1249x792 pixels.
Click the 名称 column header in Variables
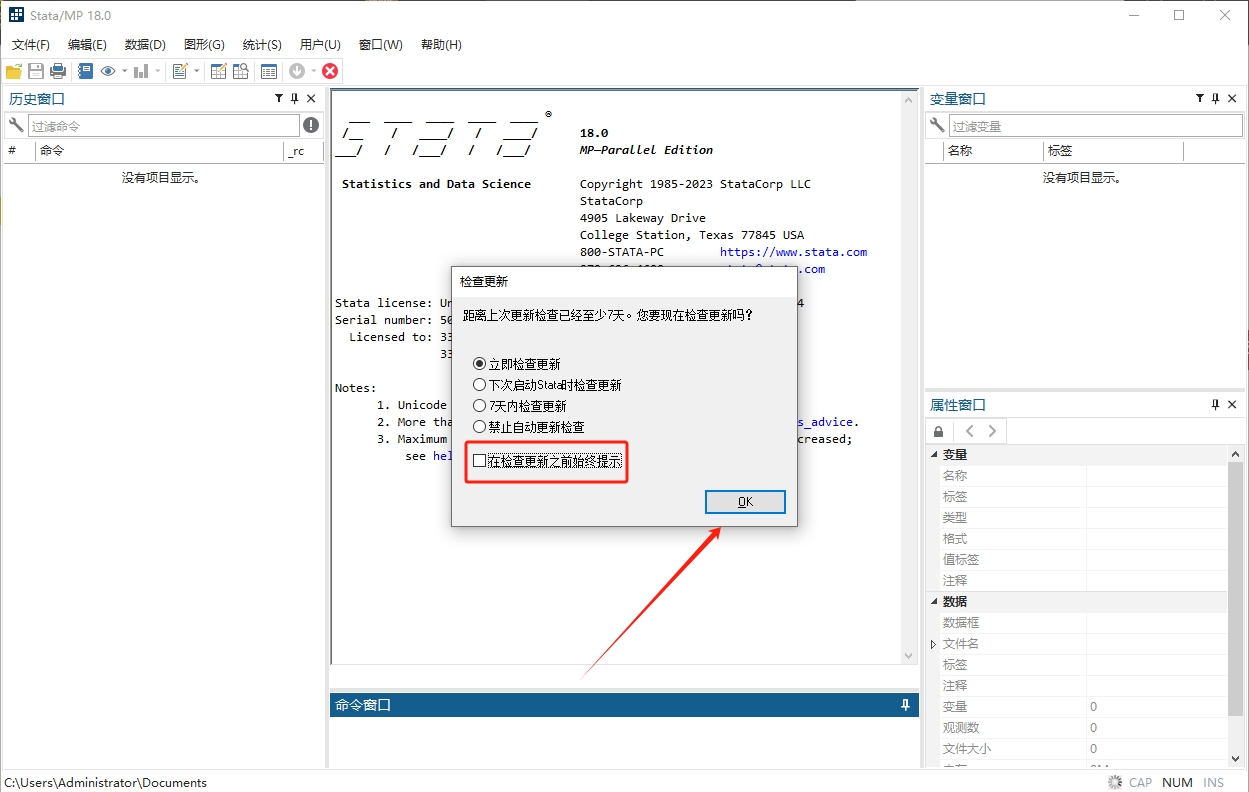point(993,151)
